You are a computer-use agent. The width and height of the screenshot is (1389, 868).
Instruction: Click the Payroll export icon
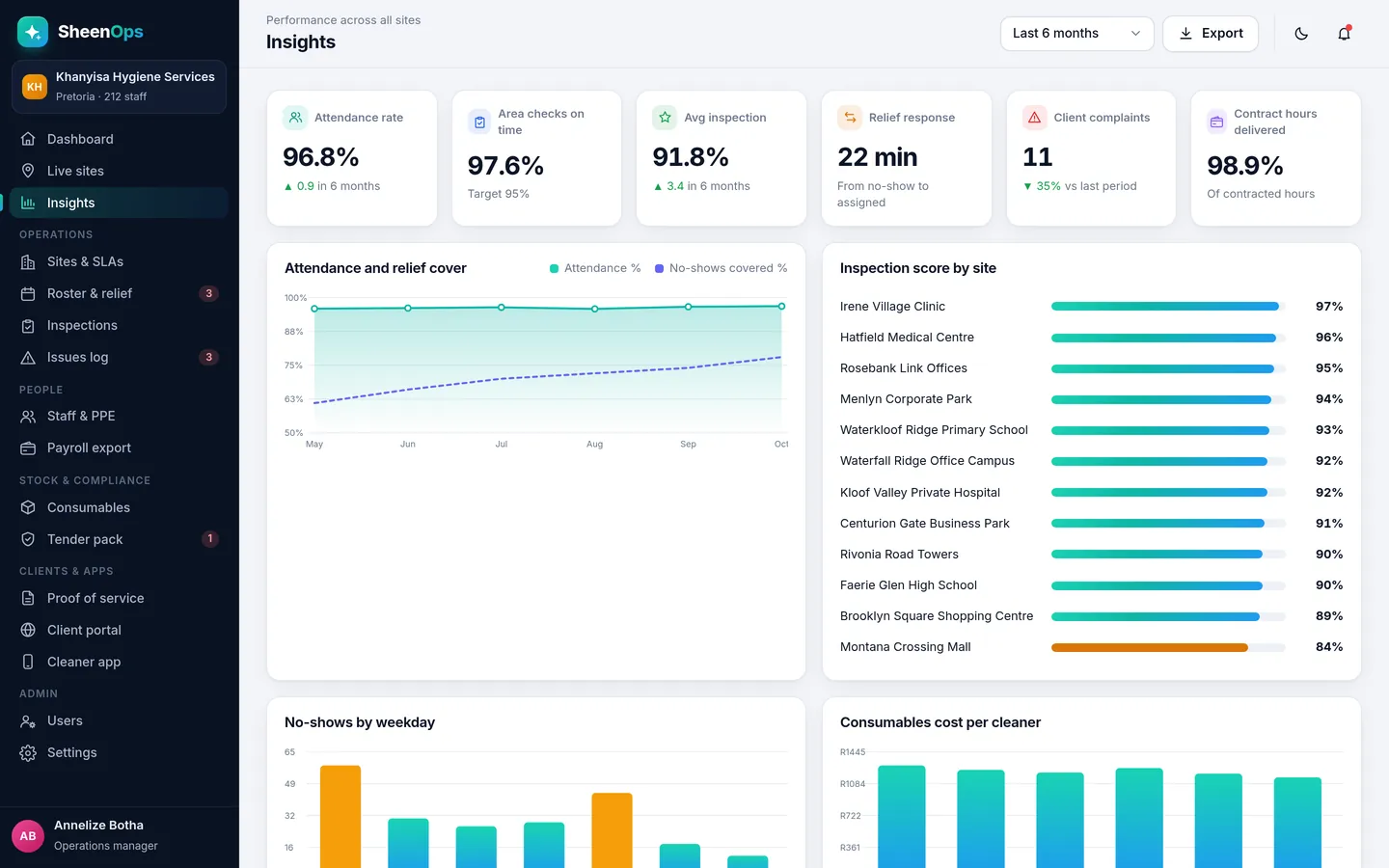28,448
